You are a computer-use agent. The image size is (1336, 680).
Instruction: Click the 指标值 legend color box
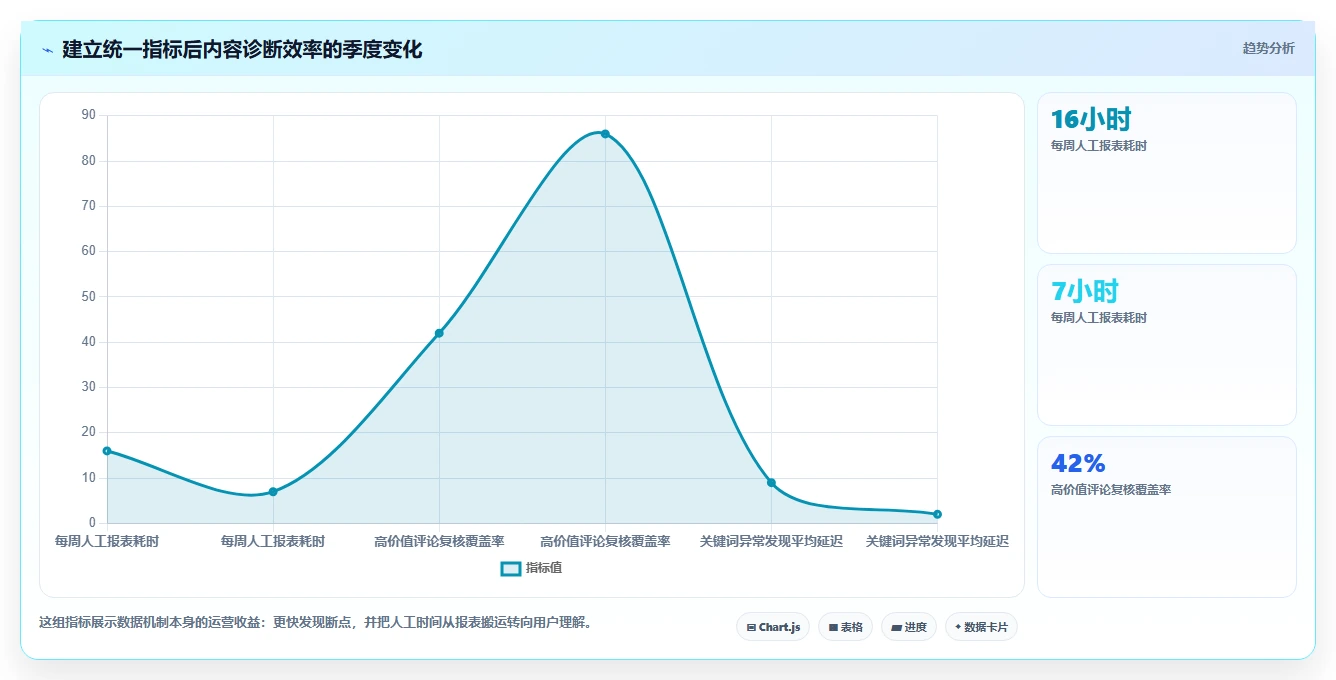510,568
